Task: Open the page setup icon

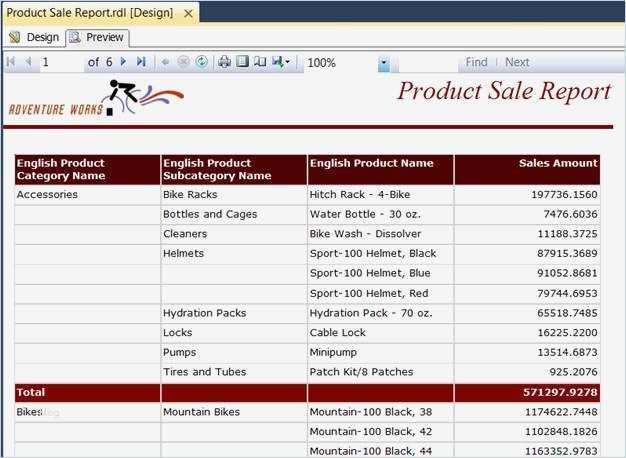Action: 260,62
